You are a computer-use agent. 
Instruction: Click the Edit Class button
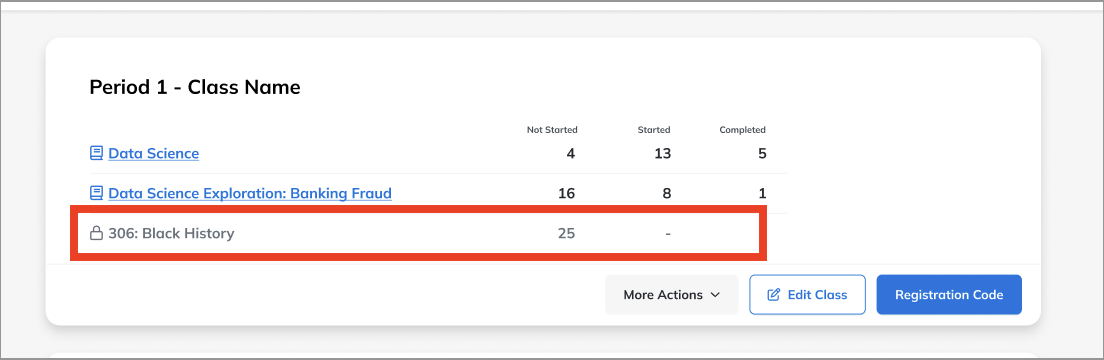pos(807,294)
